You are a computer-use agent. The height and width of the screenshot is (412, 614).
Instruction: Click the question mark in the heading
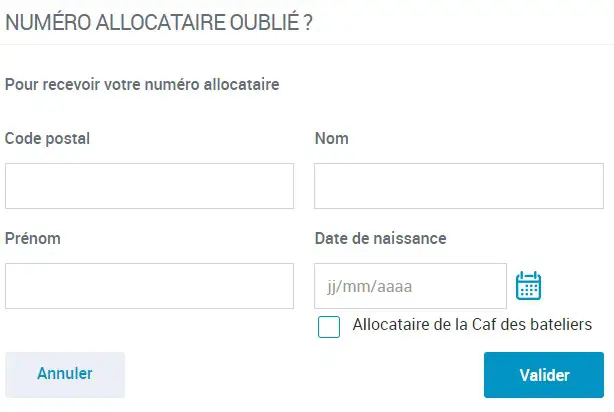pyautogui.click(x=308, y=22)
